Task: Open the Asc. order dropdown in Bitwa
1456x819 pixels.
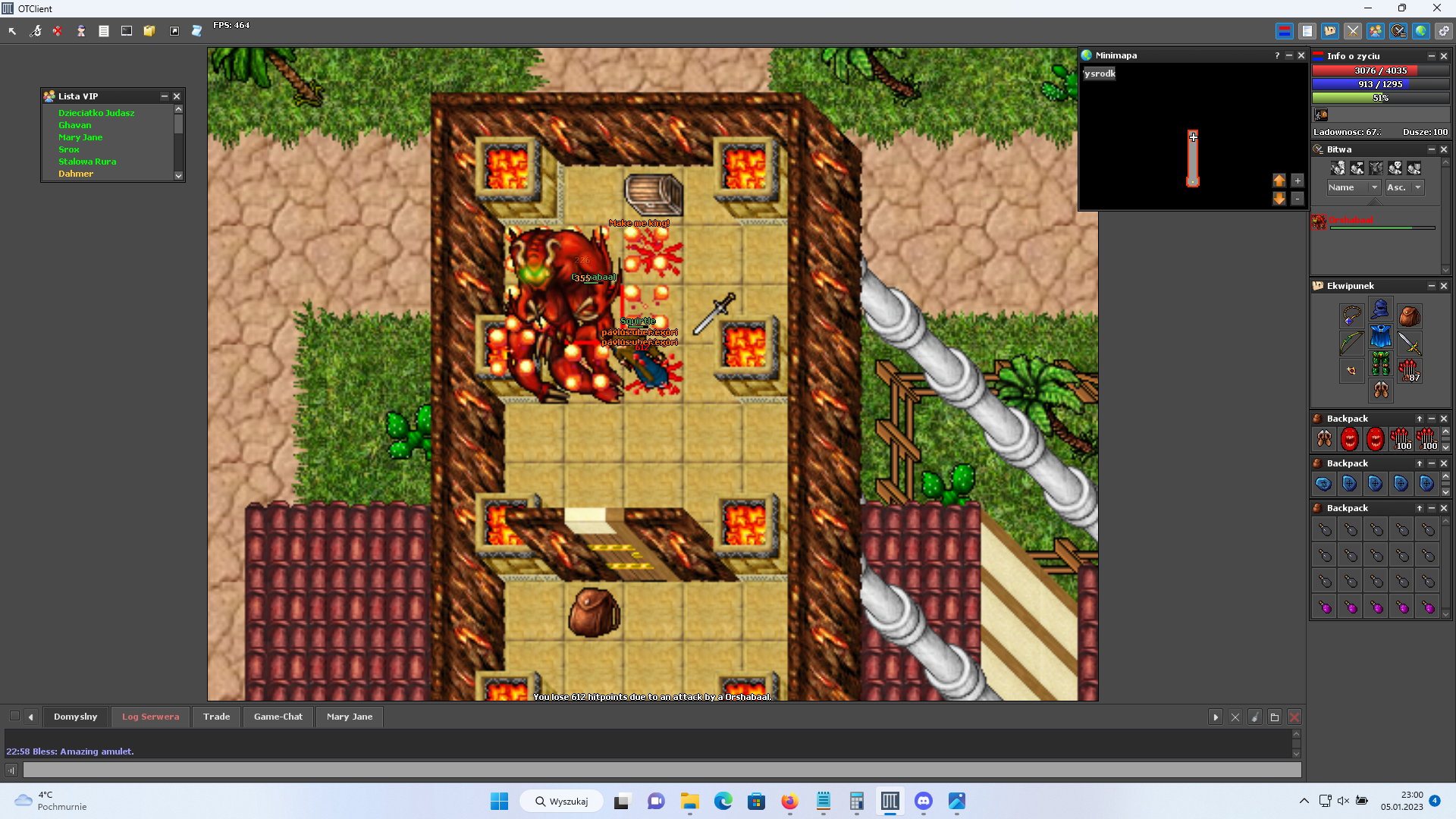Action: pyautogui.click(x=1404, y=187)
